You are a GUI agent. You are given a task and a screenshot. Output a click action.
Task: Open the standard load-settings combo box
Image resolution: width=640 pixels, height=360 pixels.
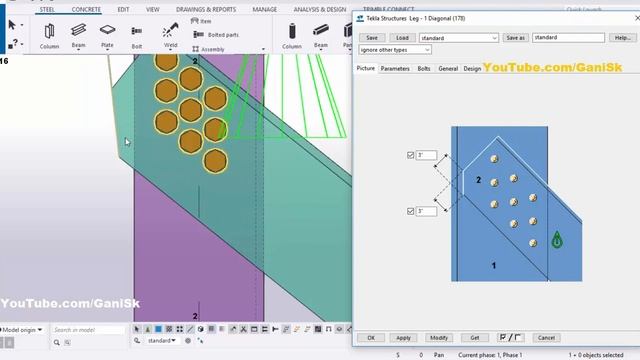(459, 38)
